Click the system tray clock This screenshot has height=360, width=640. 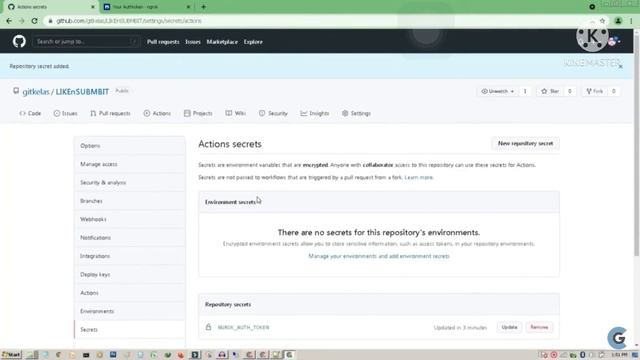(619, 355)
